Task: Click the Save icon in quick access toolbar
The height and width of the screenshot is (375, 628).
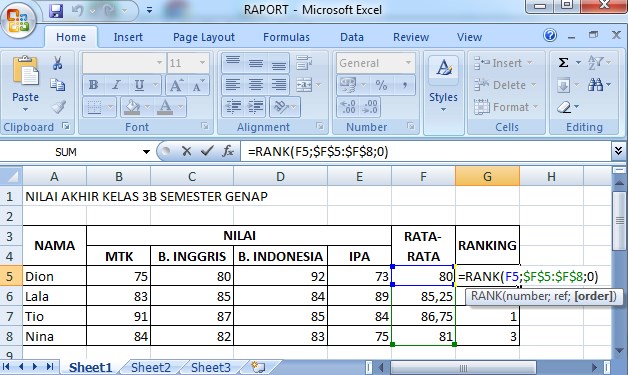Action: click(x=56, y=10)
